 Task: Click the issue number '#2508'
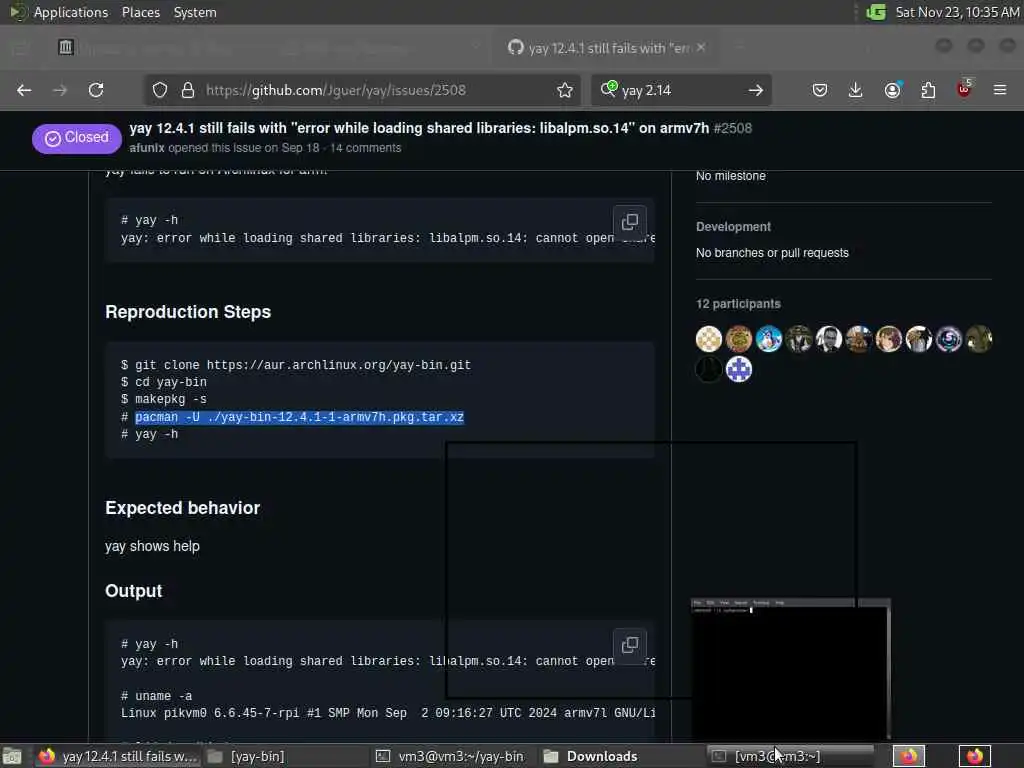coord(733,128)
